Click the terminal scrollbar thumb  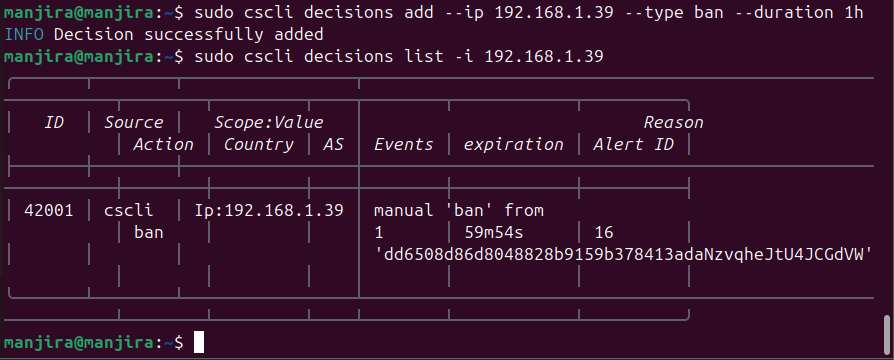pos(887,334)
